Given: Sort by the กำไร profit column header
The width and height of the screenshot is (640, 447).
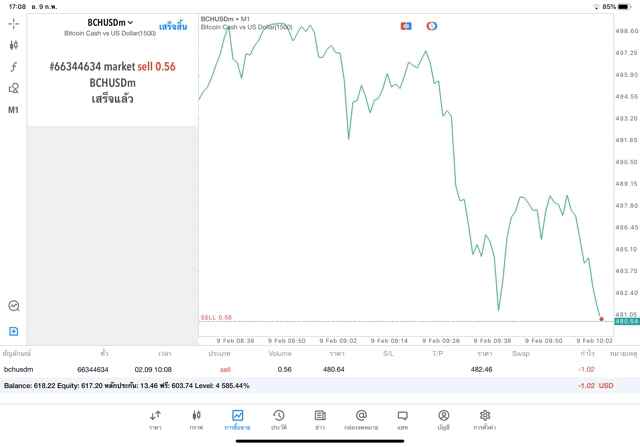Looking at the screenshot, I should (x=587, y=354).
